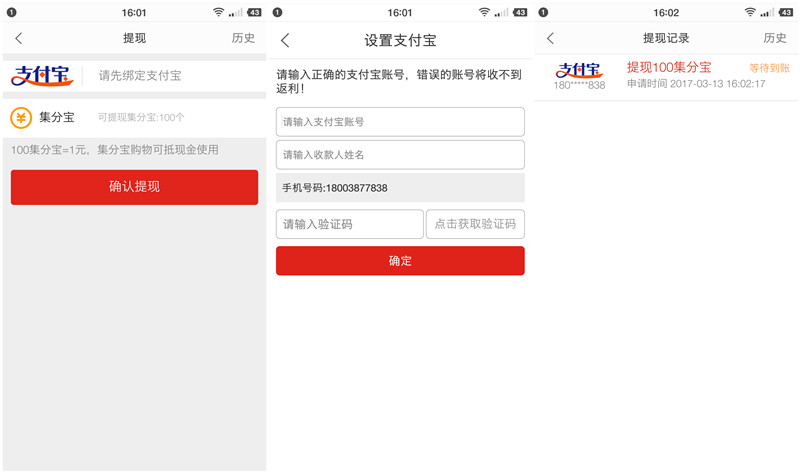Tap battery icon on 设置支付宝 status bar
800x473 pixels.
(x=520, y=12)
